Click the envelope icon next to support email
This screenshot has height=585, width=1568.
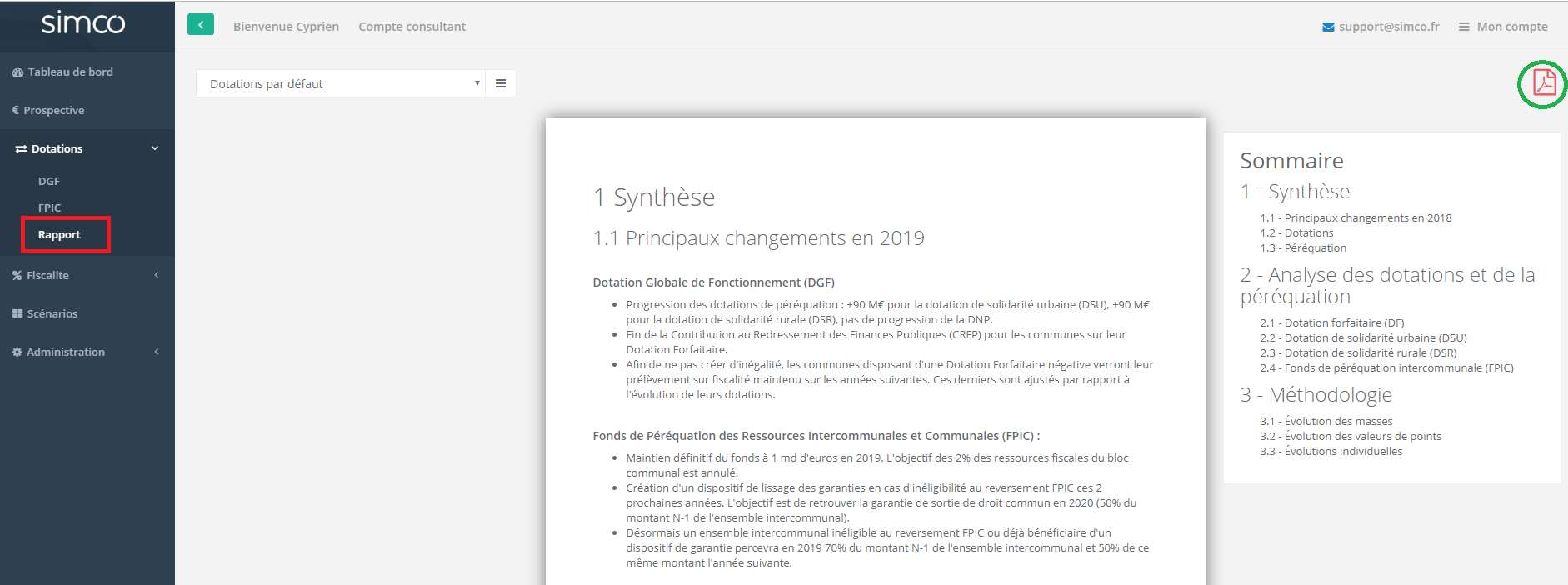(x=1328, y=27)
